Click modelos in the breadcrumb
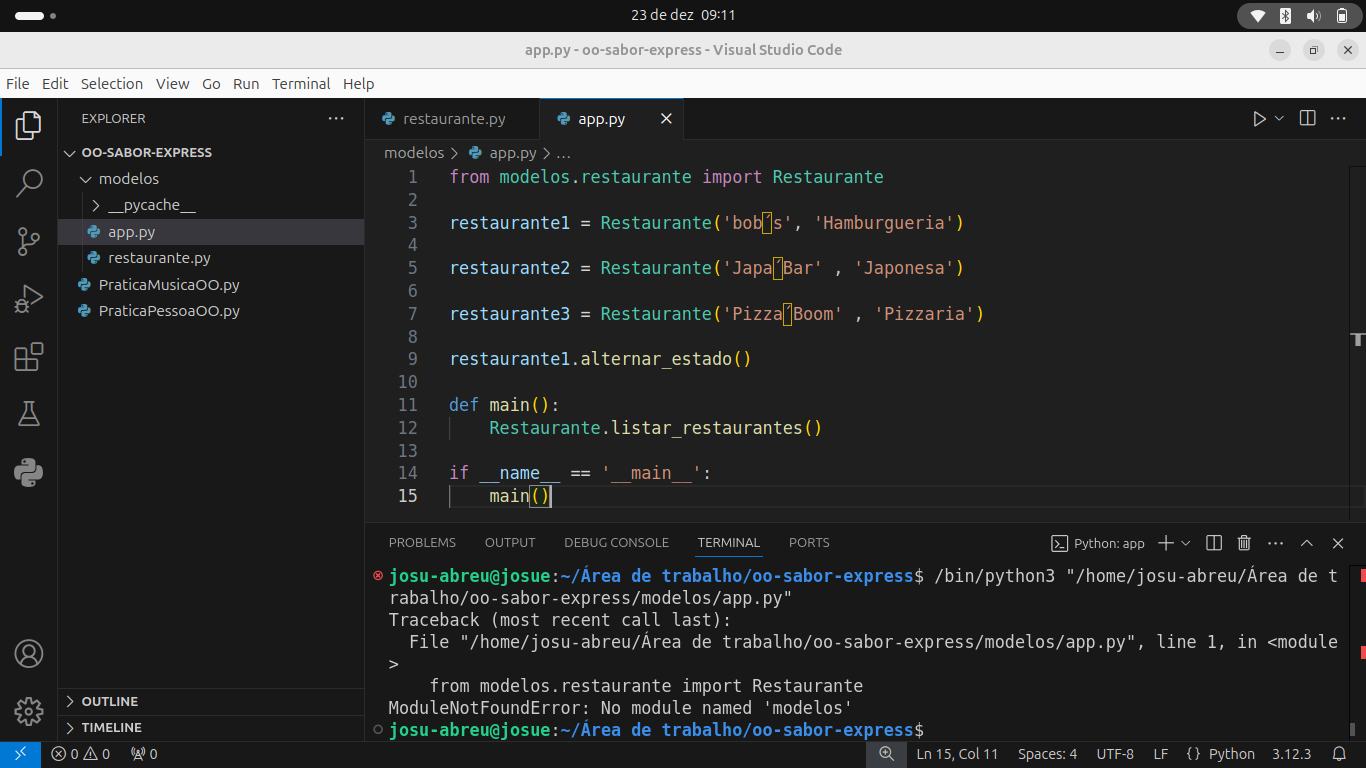This screenshot has height=768, width=1366. click(414, 153)
